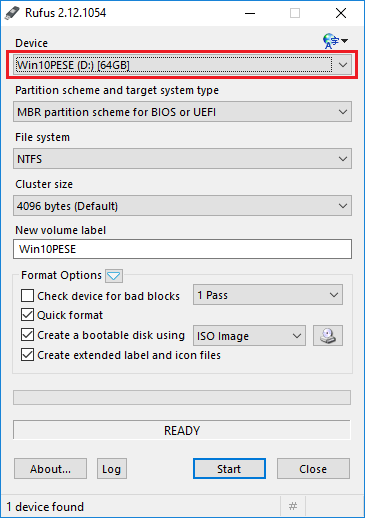Open the ISO Image boot type dropdown

pyautogui.click(x=249, y=336)
